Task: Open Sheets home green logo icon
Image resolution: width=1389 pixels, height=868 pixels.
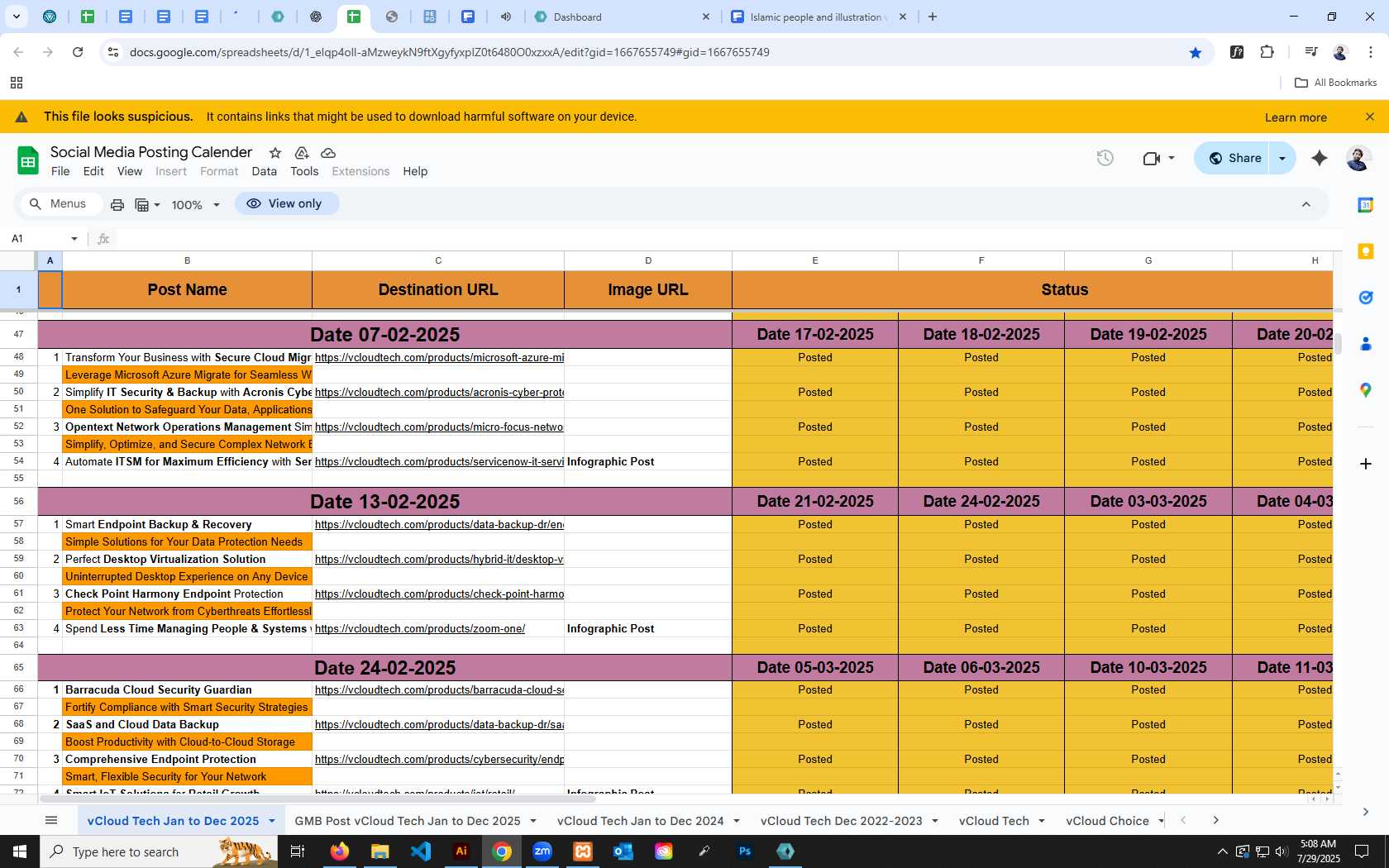Action: [28, 161]
